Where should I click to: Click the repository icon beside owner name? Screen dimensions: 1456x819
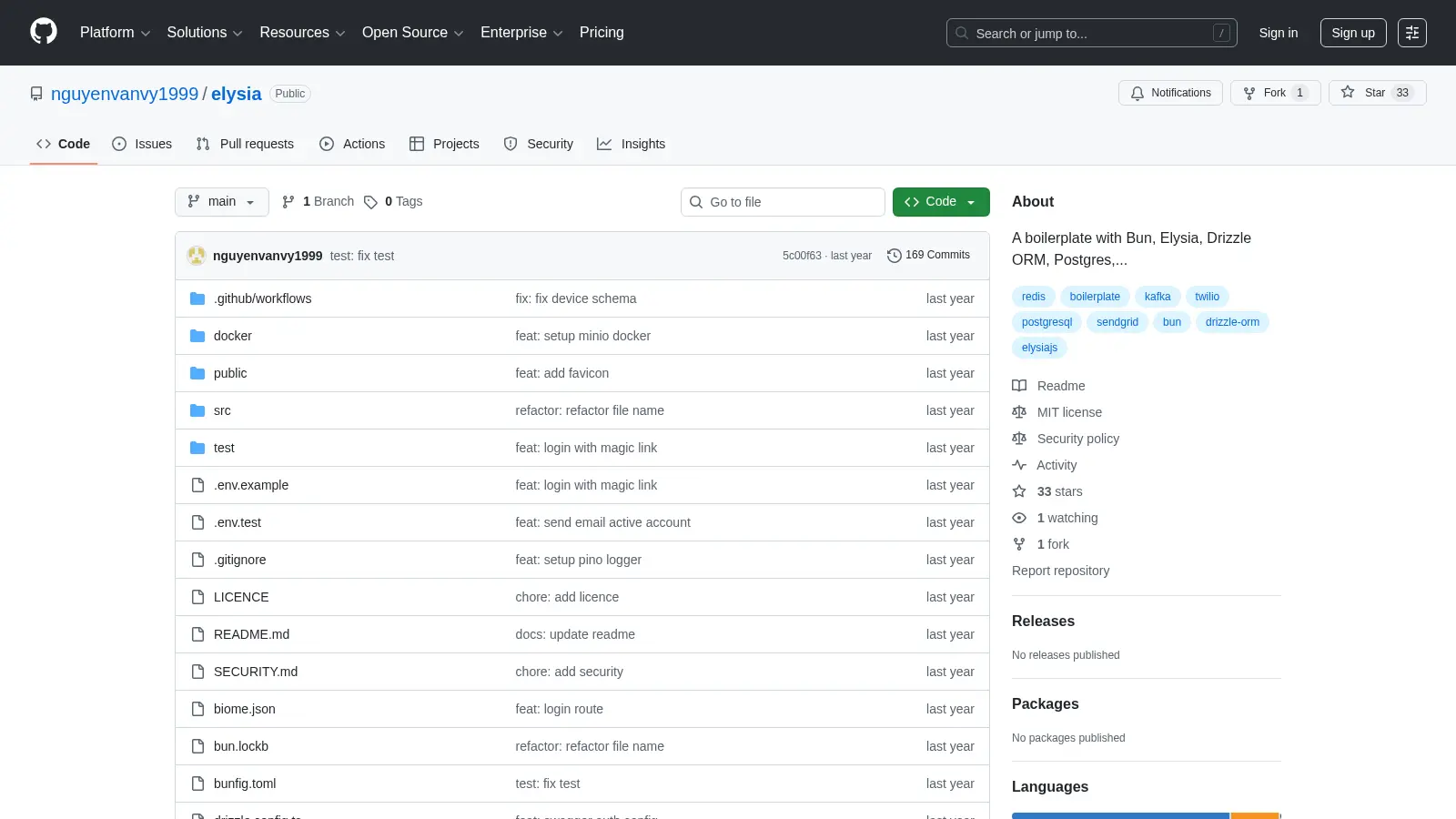coord(36,94)
